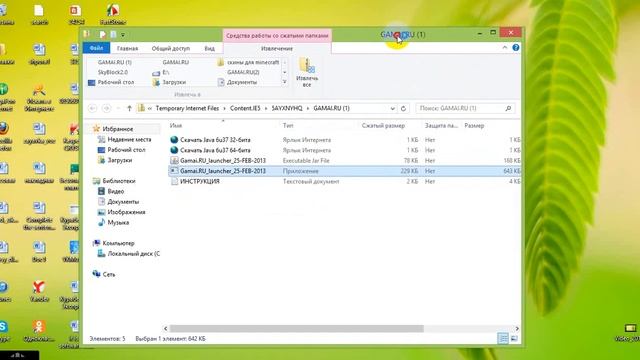Sort by Имя column header
Viewport: 640px width, 360px height.
[x=176, y=126]
